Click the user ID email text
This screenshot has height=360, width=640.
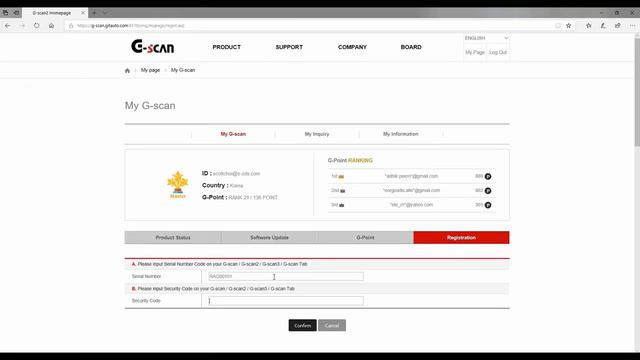click(236, 173)
